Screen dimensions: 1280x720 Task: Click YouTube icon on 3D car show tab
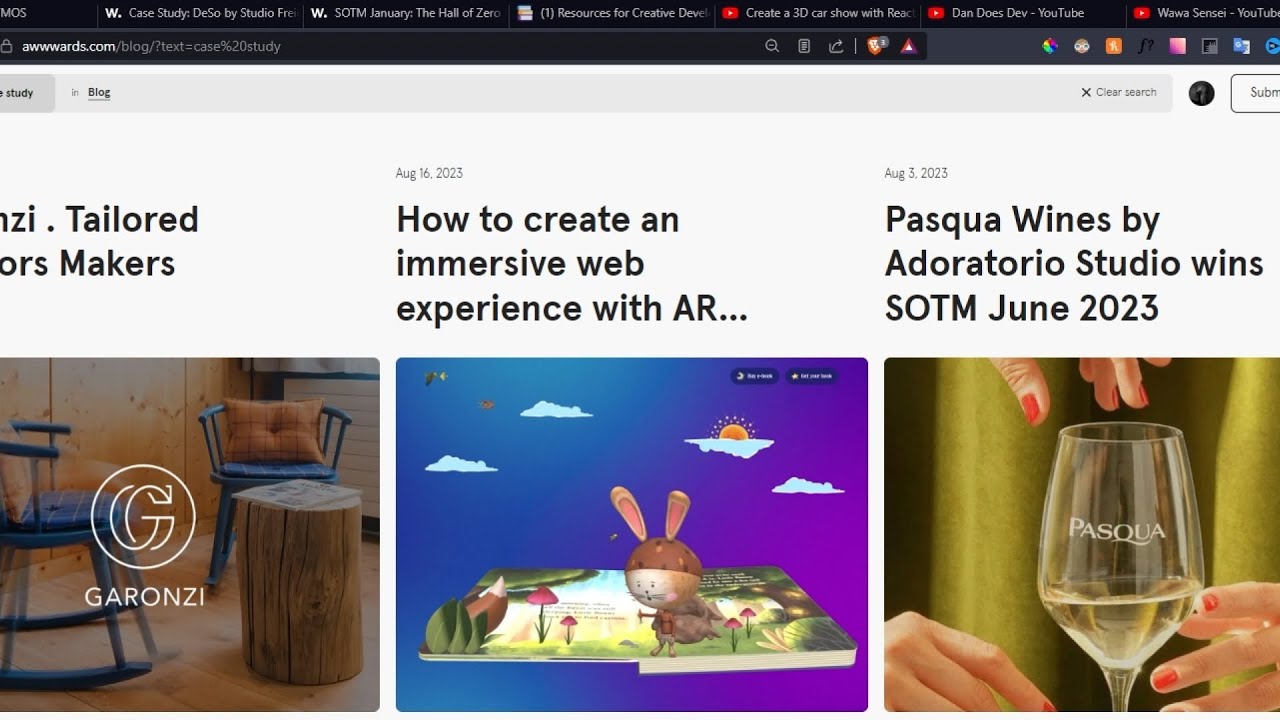point(731,13)
